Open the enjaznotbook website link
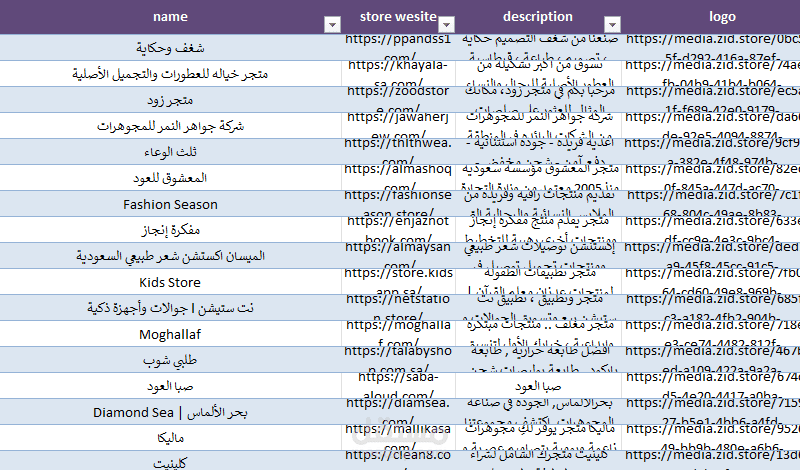The height and width of the screenshot is (470, 800). click(398, 230)
